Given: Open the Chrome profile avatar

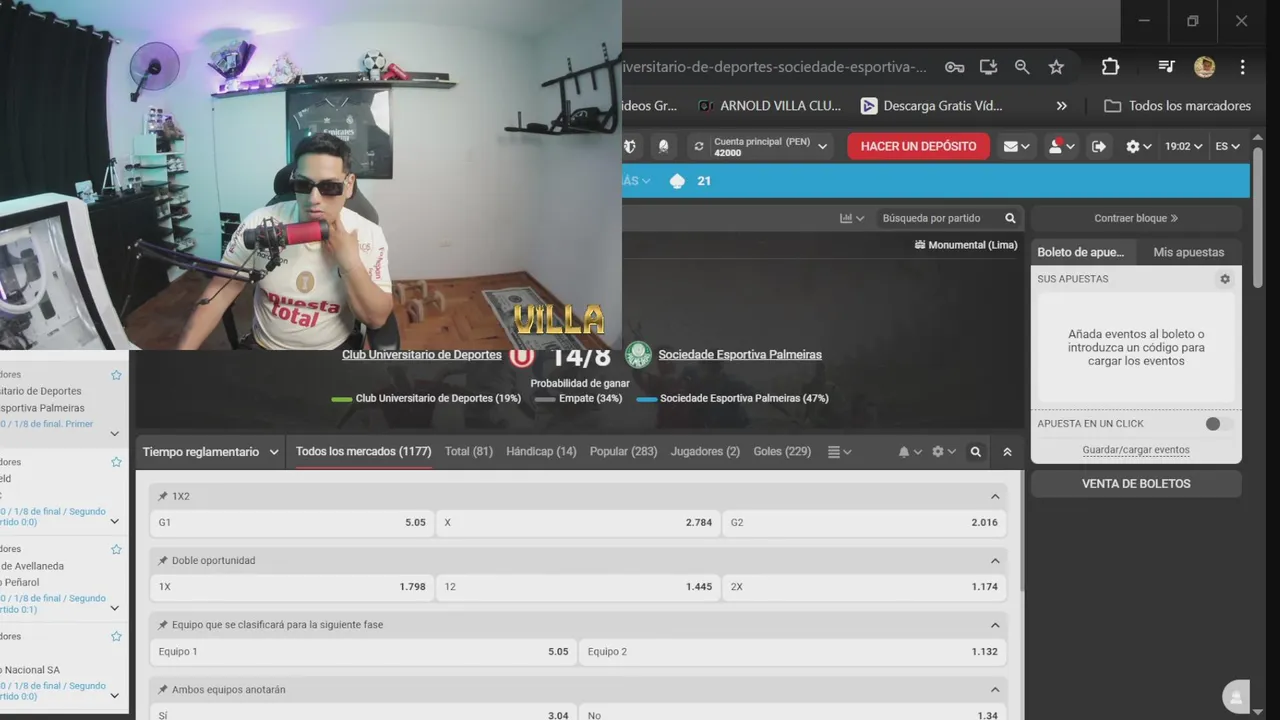Looking at the screenshot, I should pyautogui.click(x=1204, y=67).
